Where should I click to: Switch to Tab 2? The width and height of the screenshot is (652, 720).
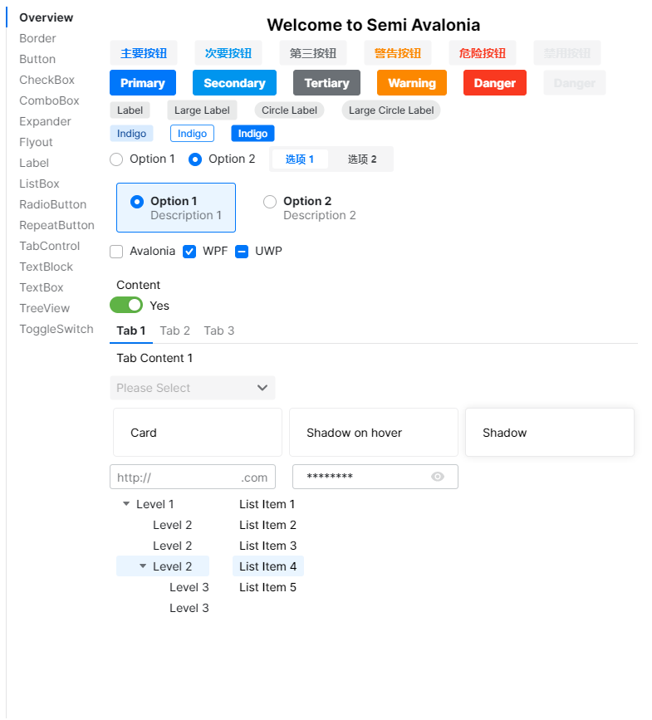[x=175, y=331]
